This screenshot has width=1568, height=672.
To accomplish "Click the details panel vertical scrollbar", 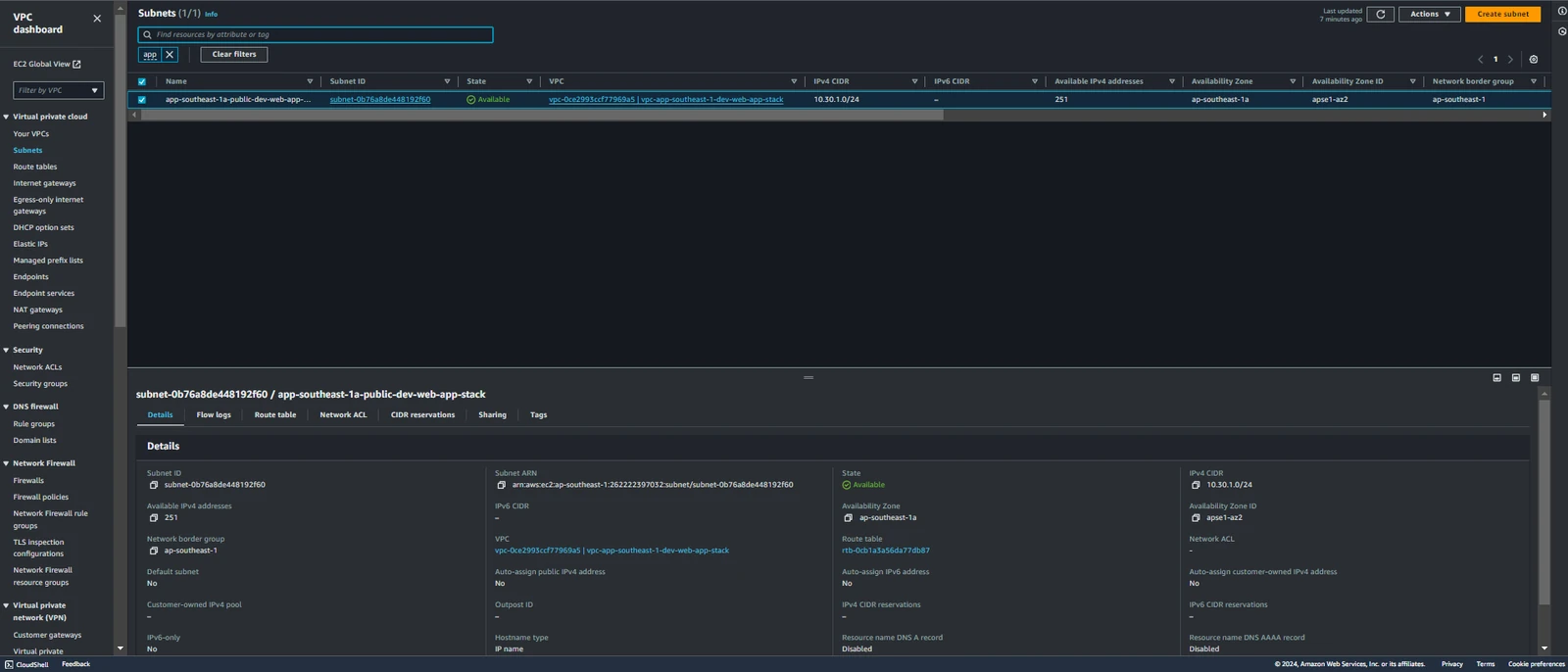I will click(x=1544, y=503).
